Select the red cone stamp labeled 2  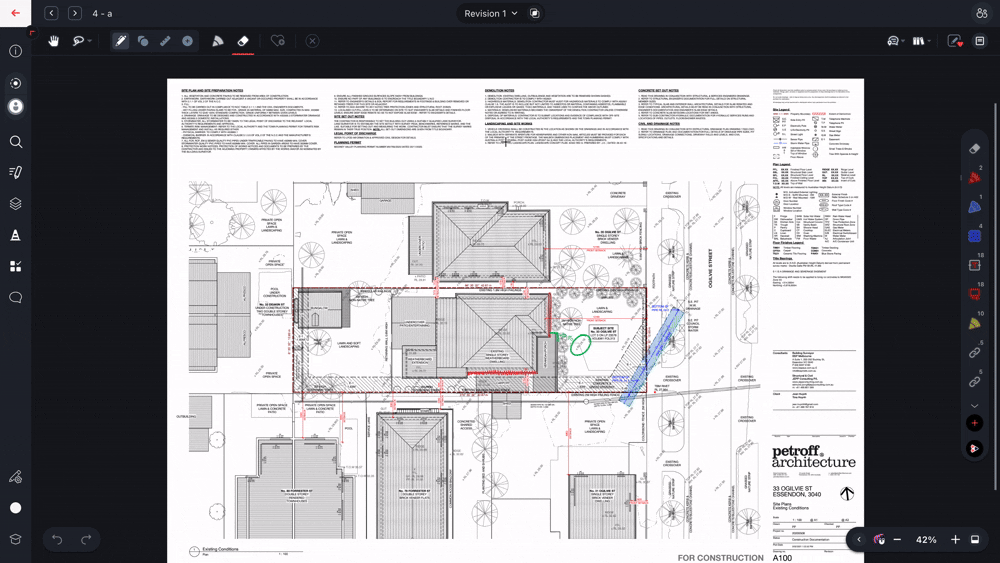tap(974, 178)
